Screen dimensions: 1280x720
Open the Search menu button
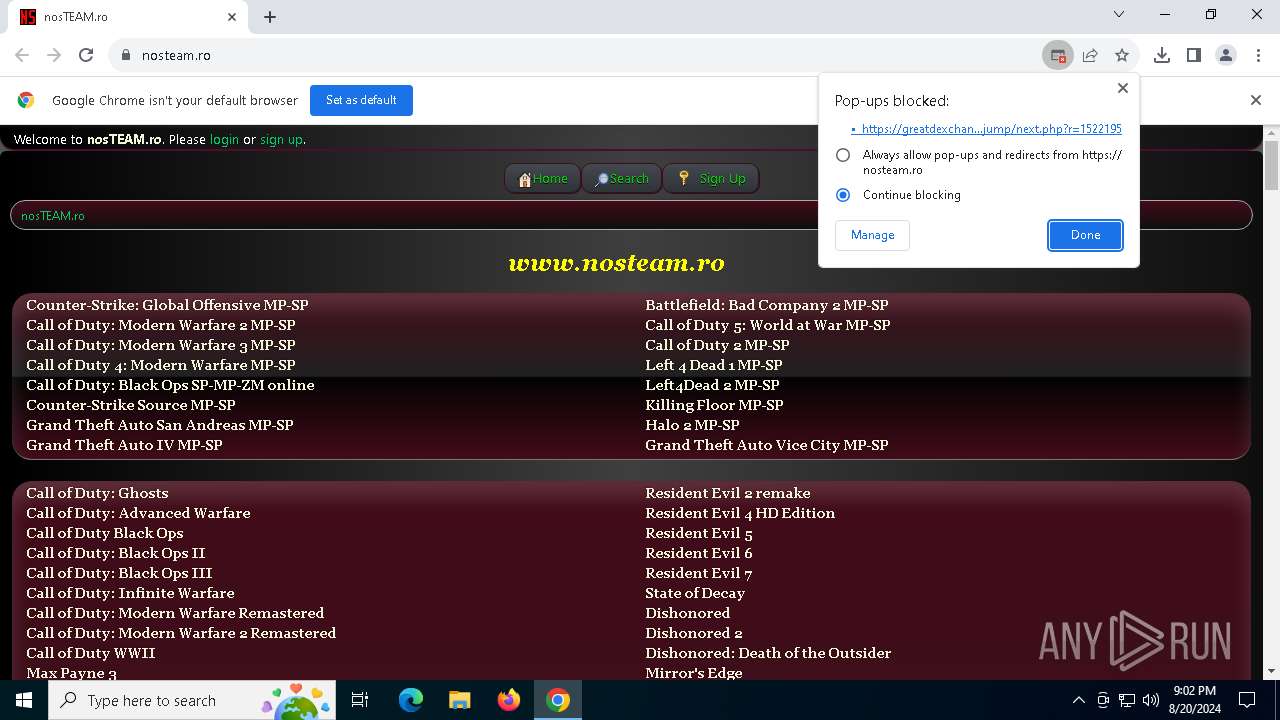tap(621, 178)
